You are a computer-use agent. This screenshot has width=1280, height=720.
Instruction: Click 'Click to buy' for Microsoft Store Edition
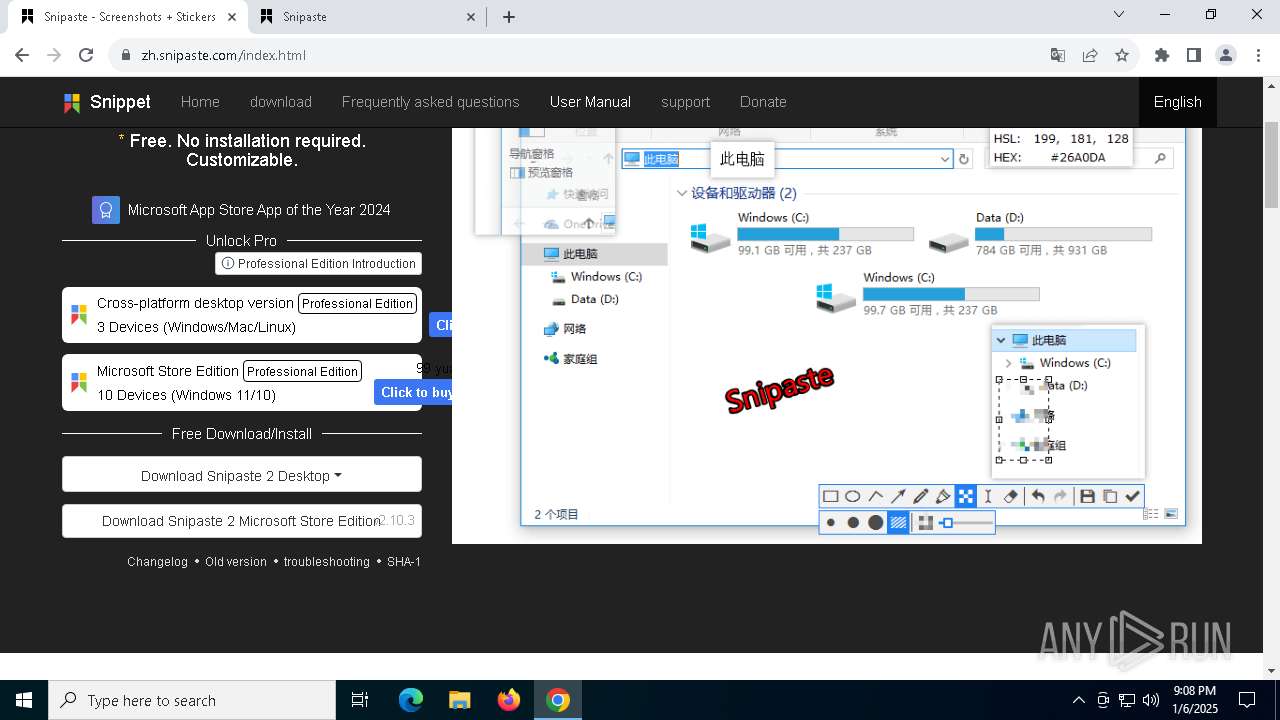[414, 392]
